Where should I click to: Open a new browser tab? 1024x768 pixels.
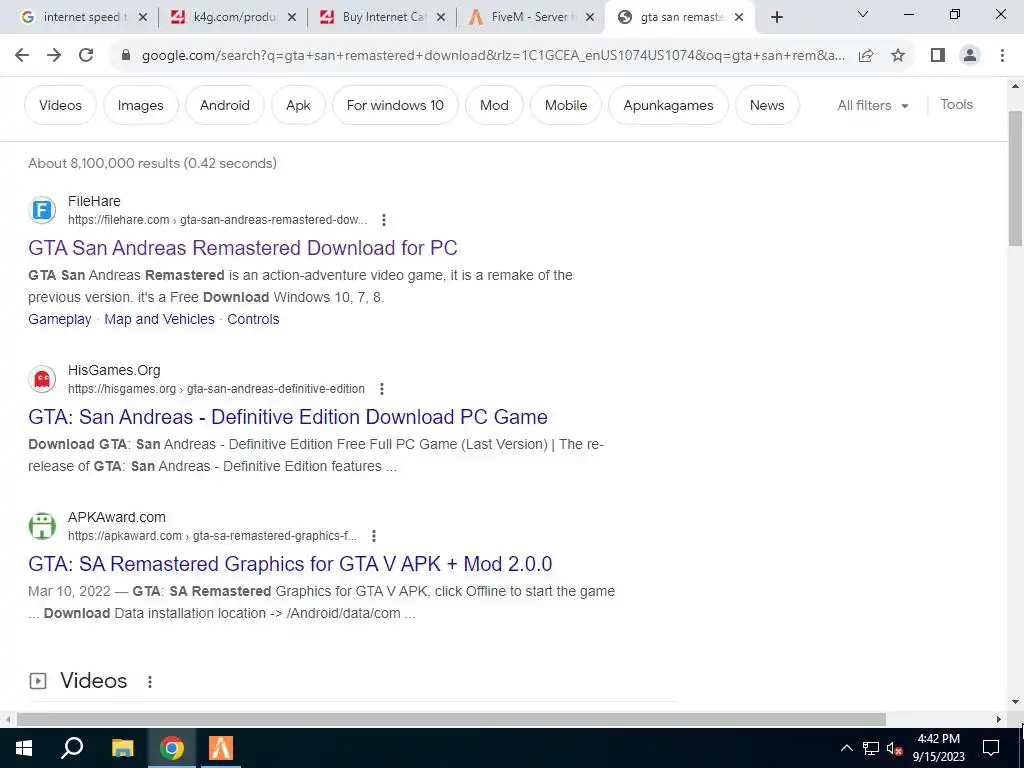tap(776, 18)
